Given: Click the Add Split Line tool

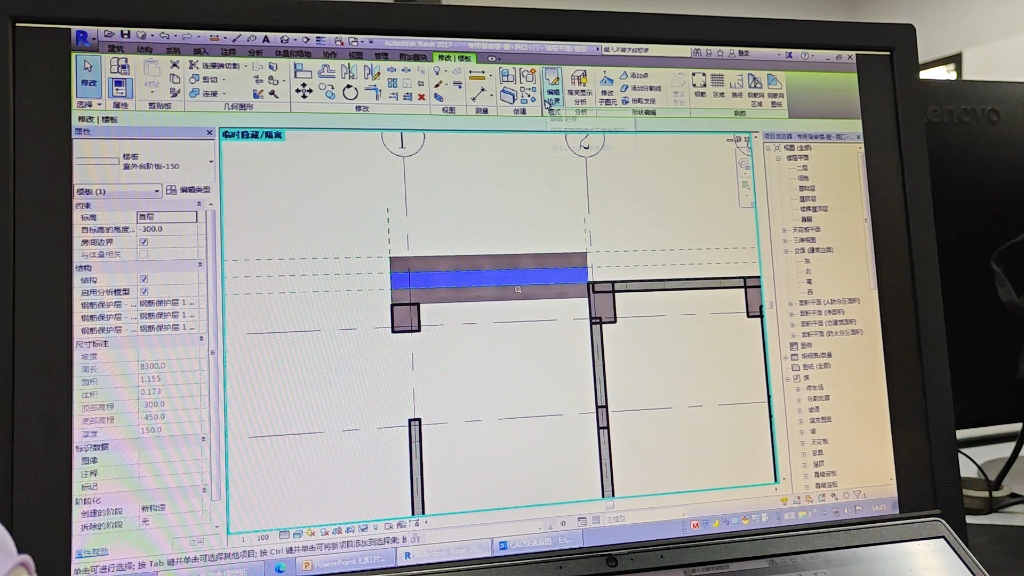Looking at the screenshot, I should [641, 88].
